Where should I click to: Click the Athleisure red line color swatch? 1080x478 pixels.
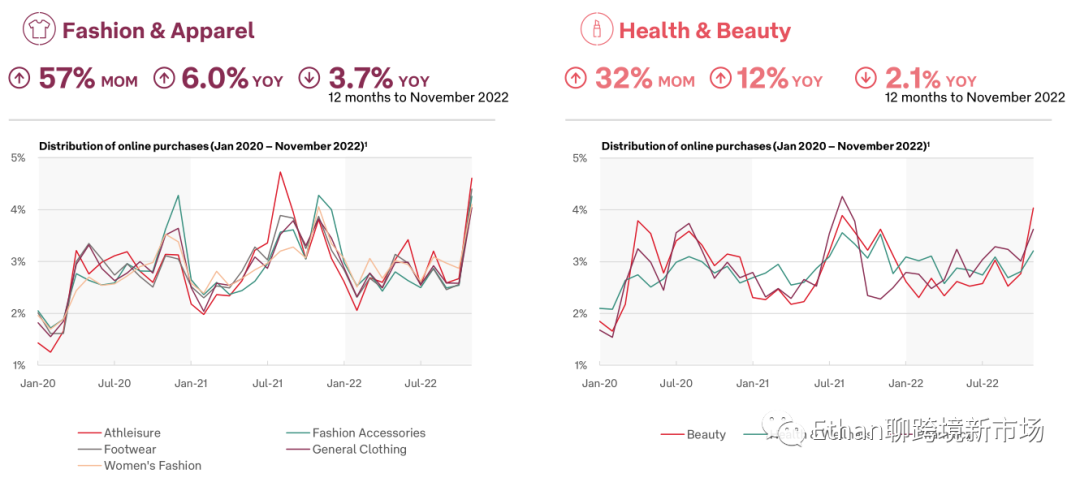pyautogui.click(x=88, y=433)
